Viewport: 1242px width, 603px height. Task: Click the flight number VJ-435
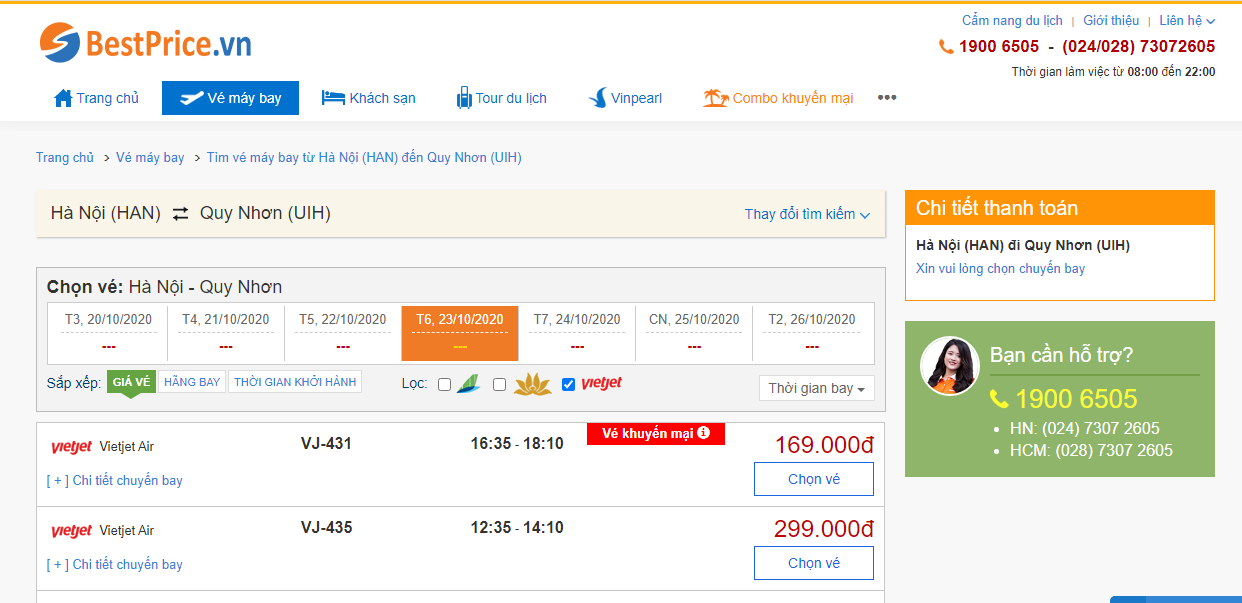[326, 527]
